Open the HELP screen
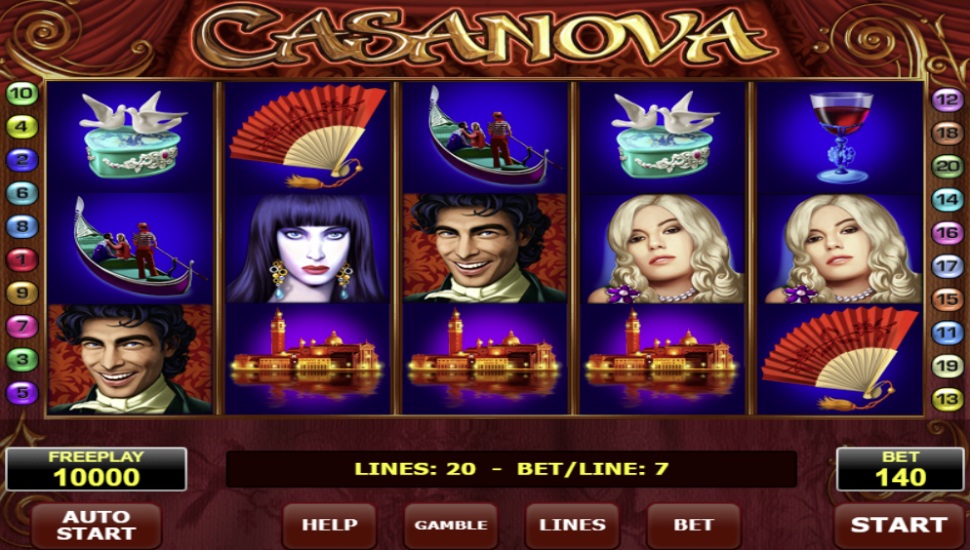 tap(329, 525)
